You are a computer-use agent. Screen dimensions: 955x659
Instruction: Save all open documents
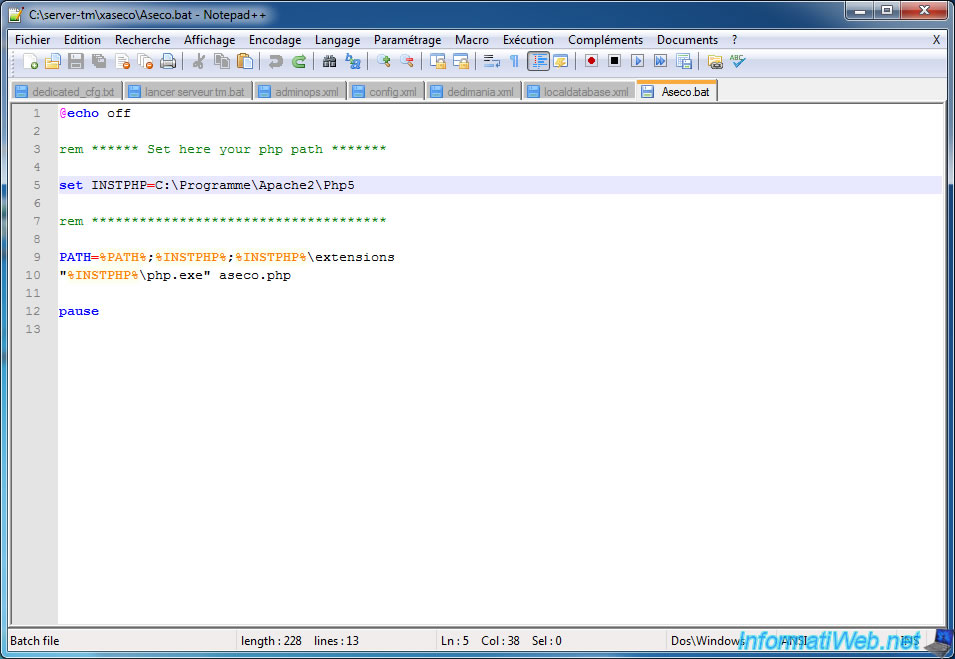[98, 61]
